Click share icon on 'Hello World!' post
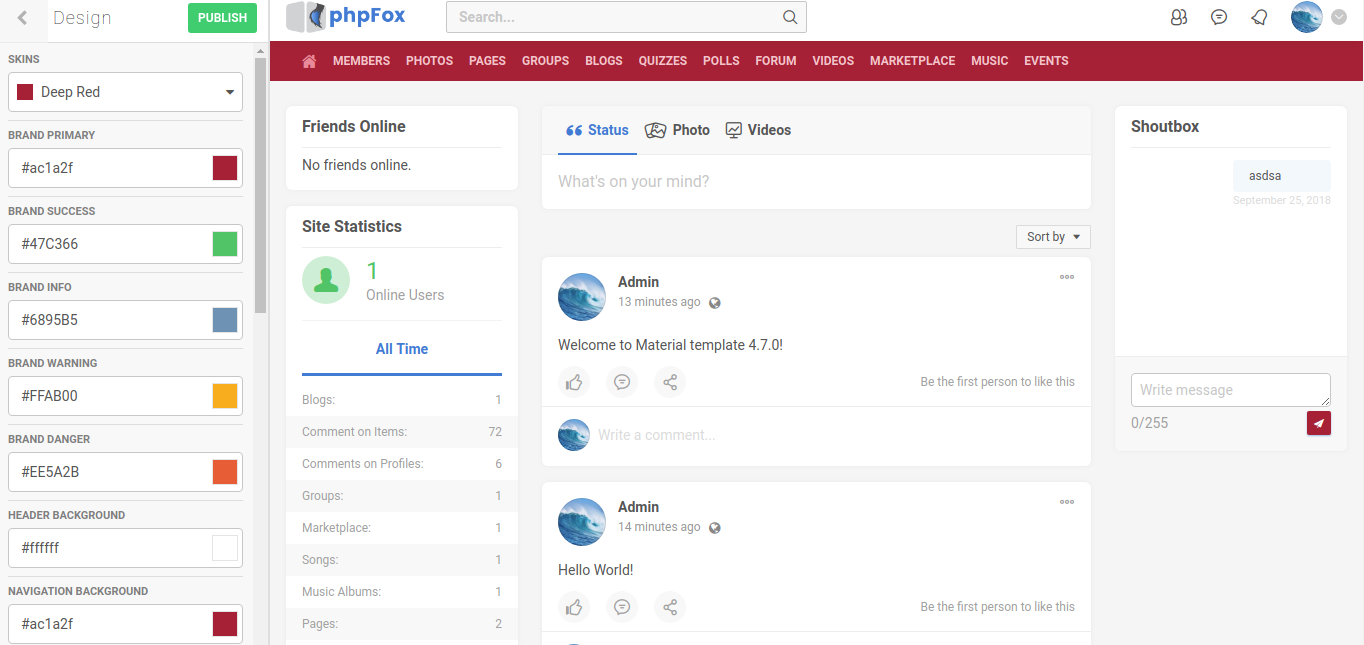The width and height of the screenshot is (1364, 645). tap(670, 607)
